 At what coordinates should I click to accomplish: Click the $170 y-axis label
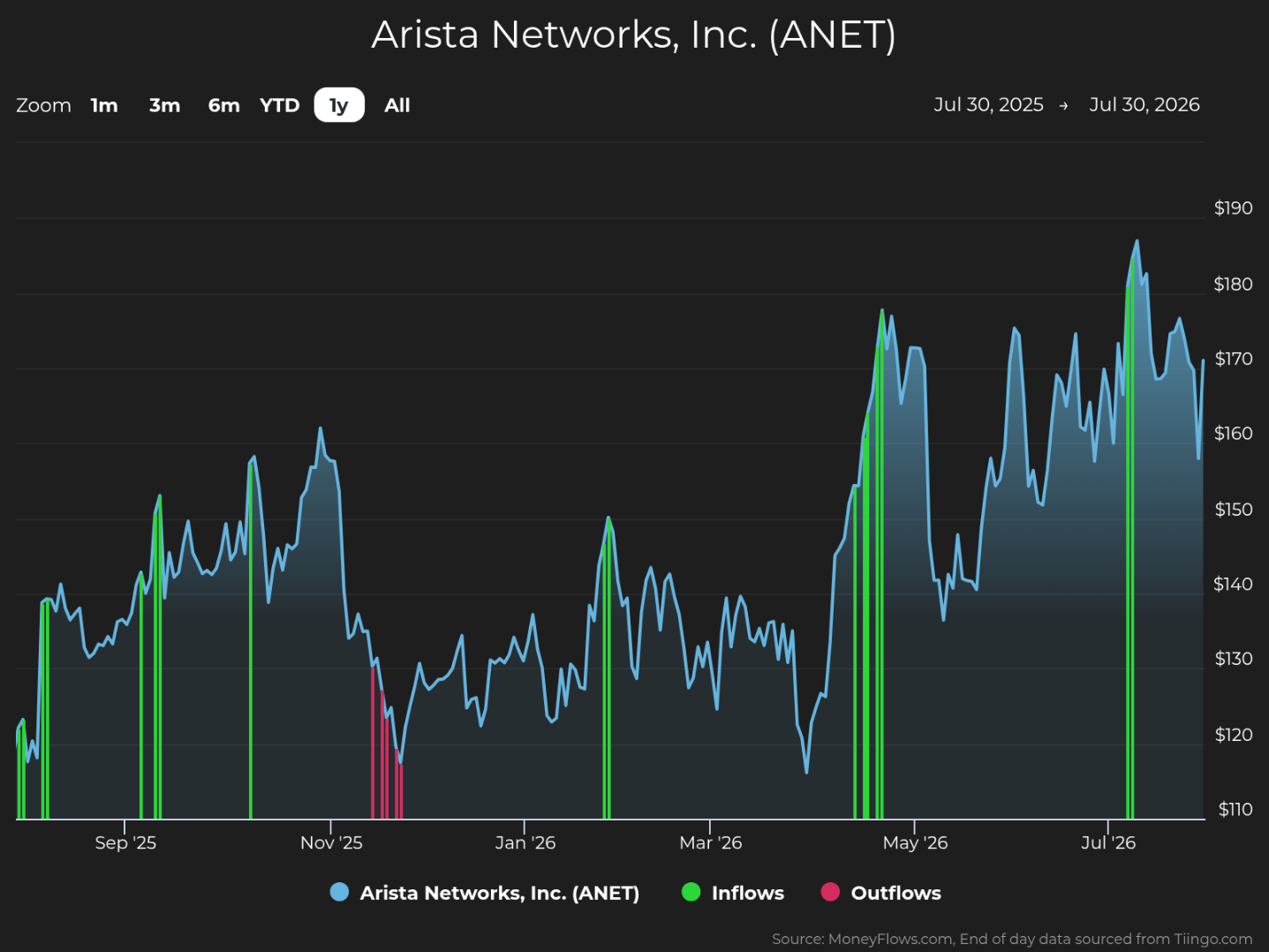coord(1233,359)
